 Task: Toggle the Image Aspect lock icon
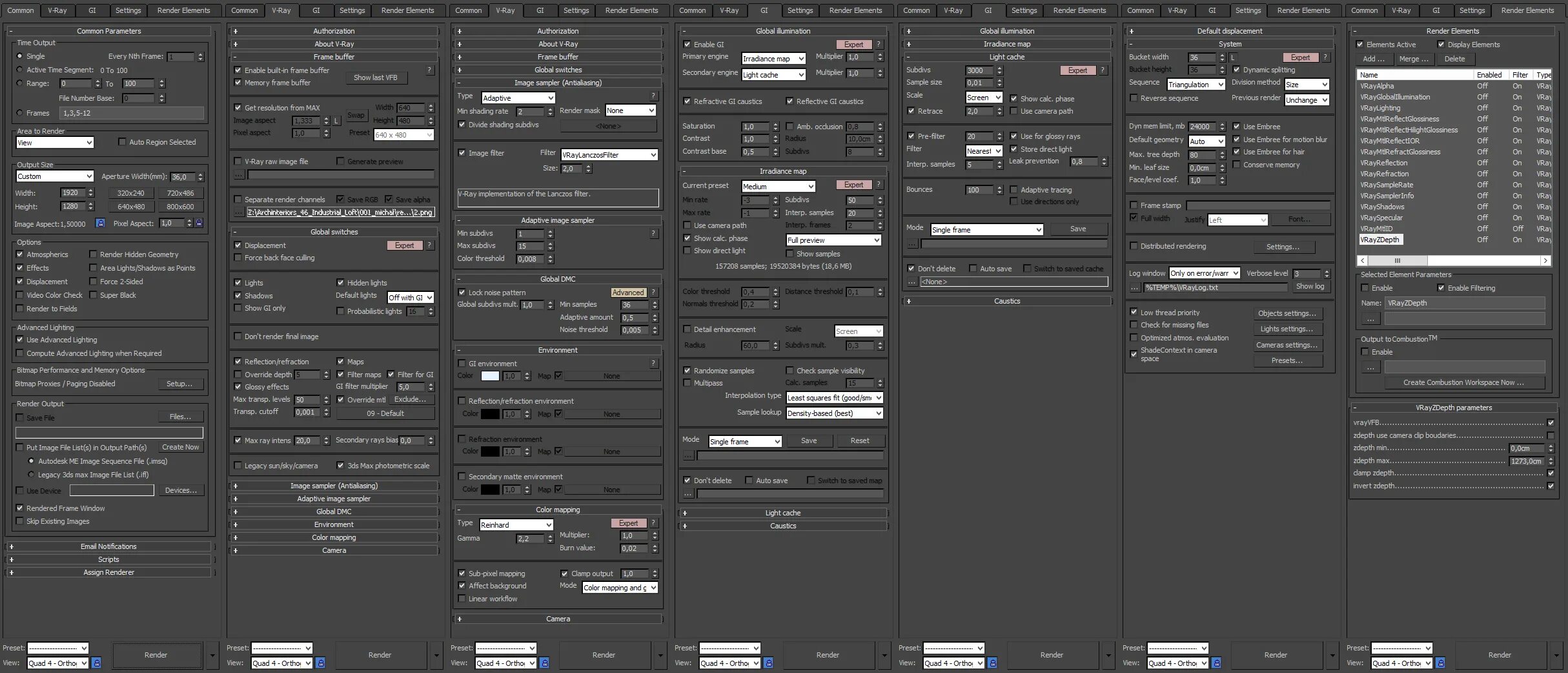[x=100, y=223]
